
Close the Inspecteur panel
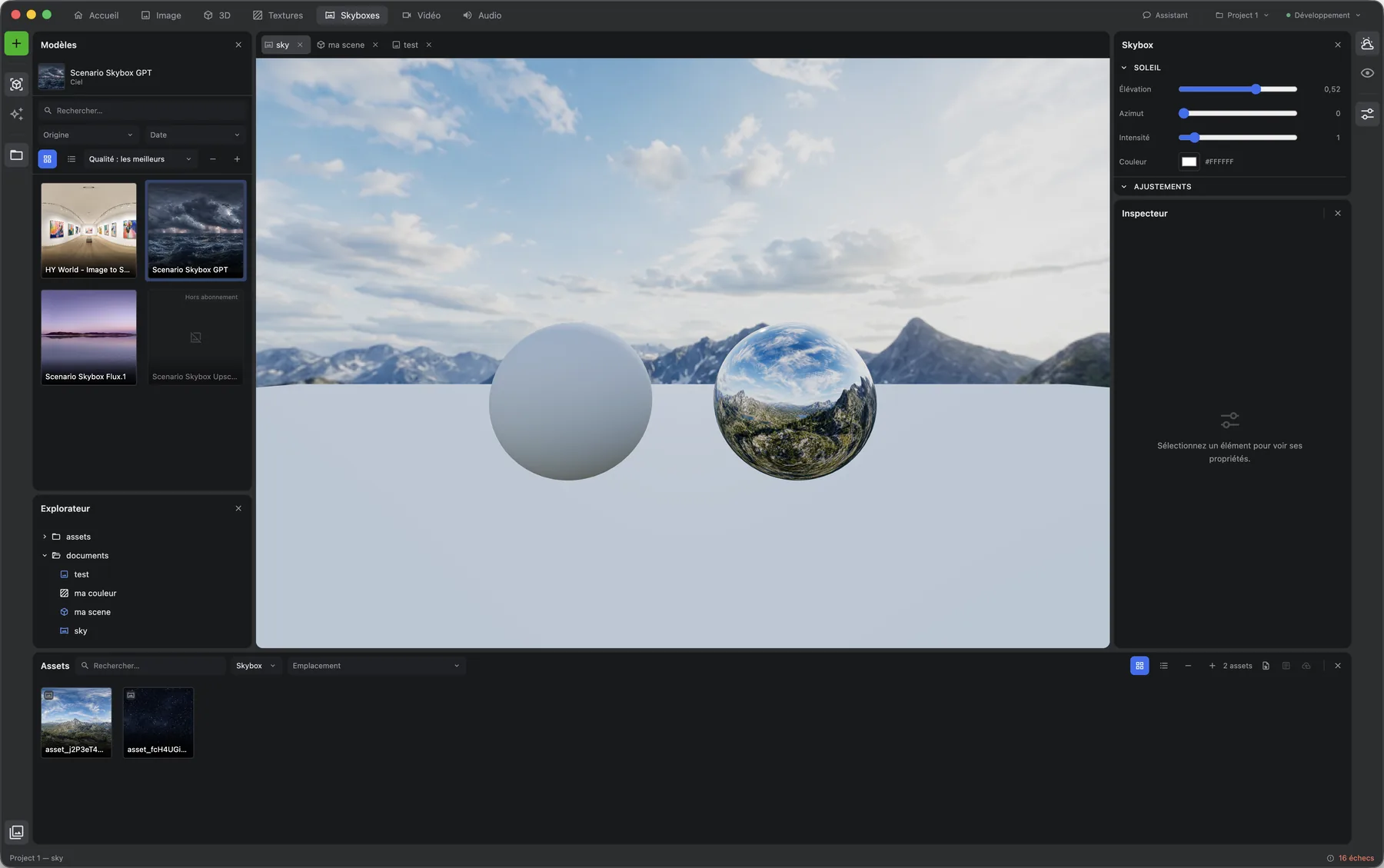tap(1338, 214)
